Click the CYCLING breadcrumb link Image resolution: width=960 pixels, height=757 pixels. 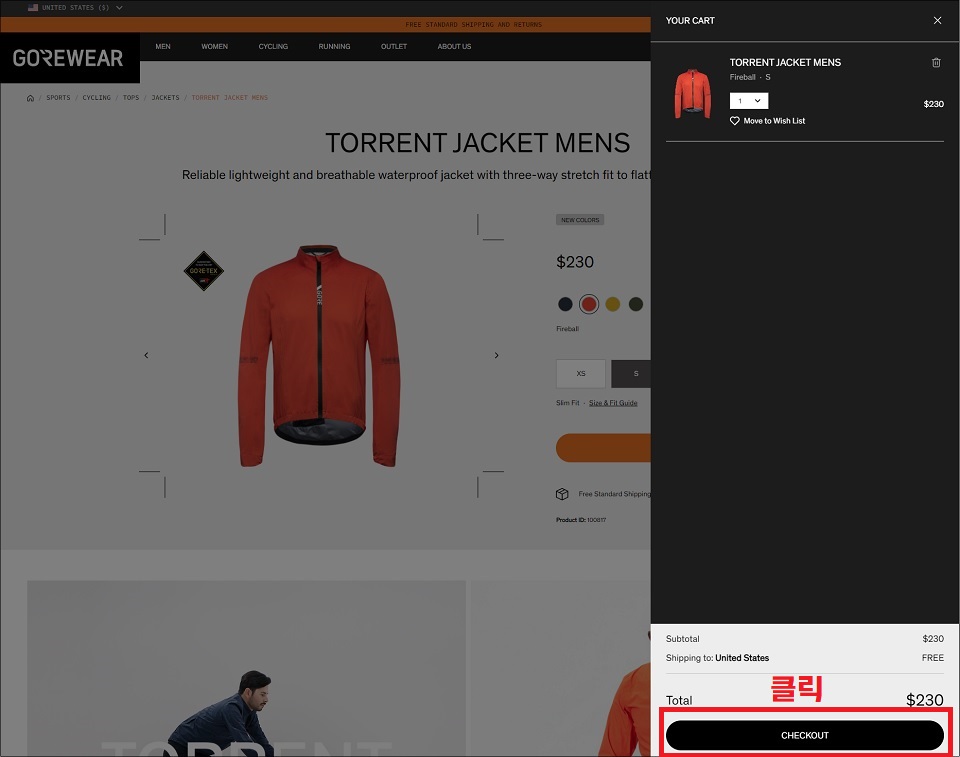pyautogui.click(x=97, y=98)
